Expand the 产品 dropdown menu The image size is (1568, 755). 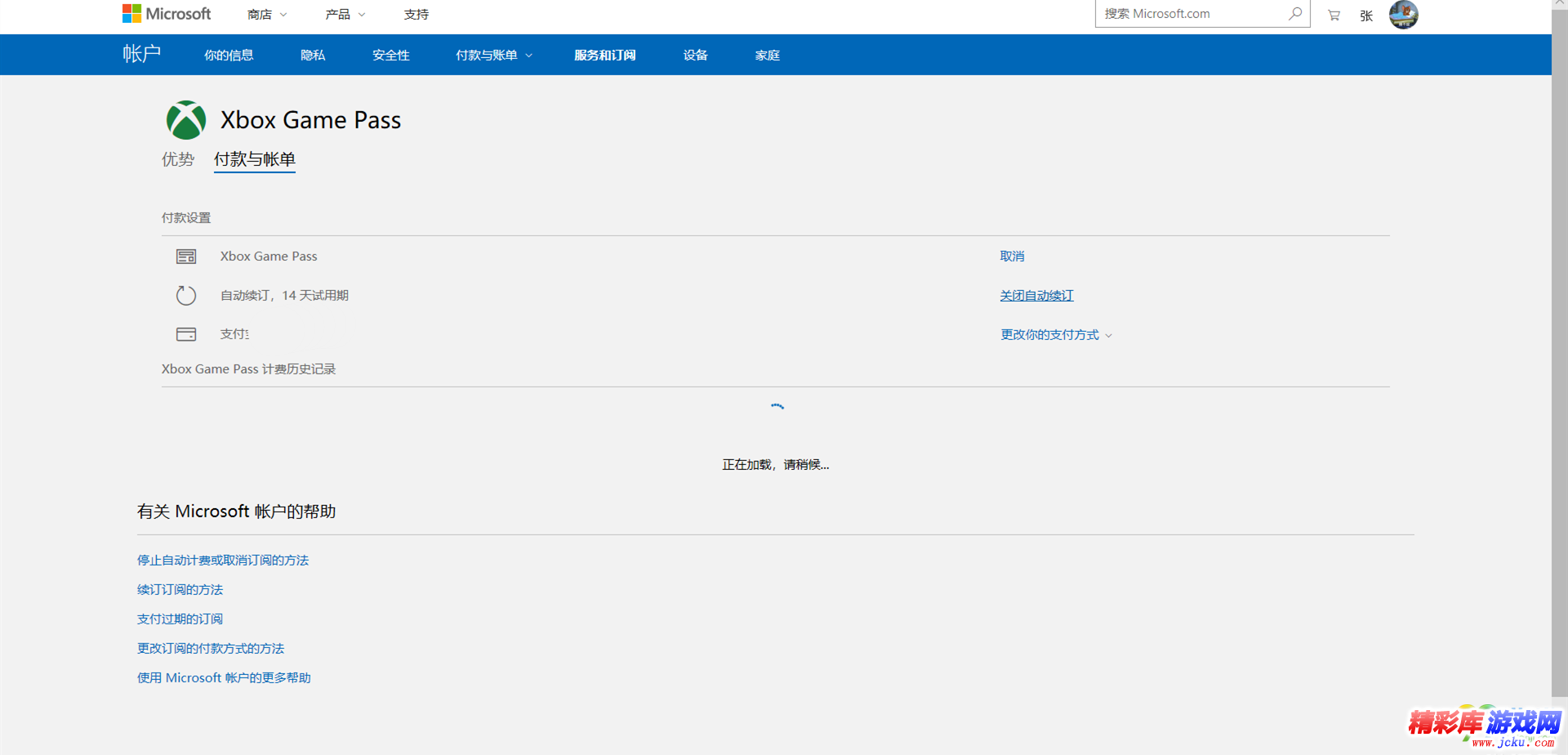pyautogui.click(x=345, y=15)
